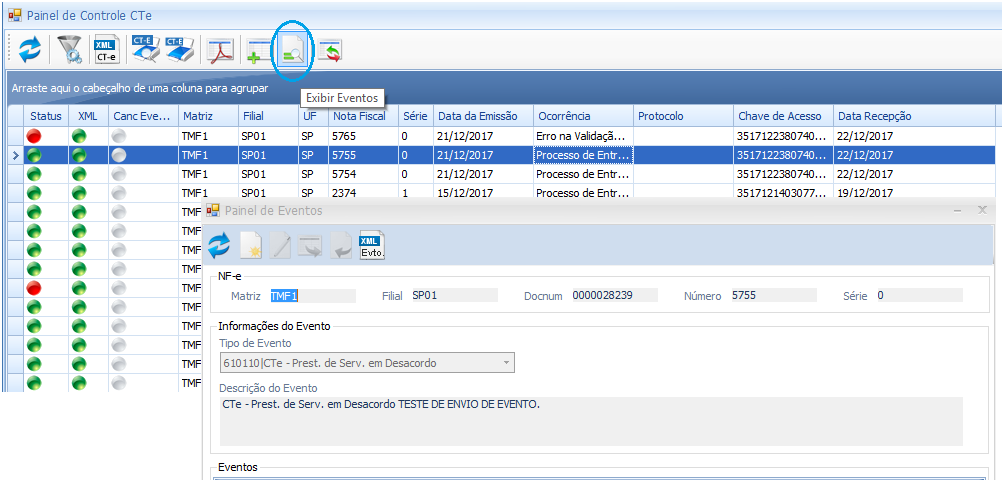Image resolution: width=1003 pixels, height=480 pixels.
Task: Sort by the Série column header
Action: [x=416, y=116]
